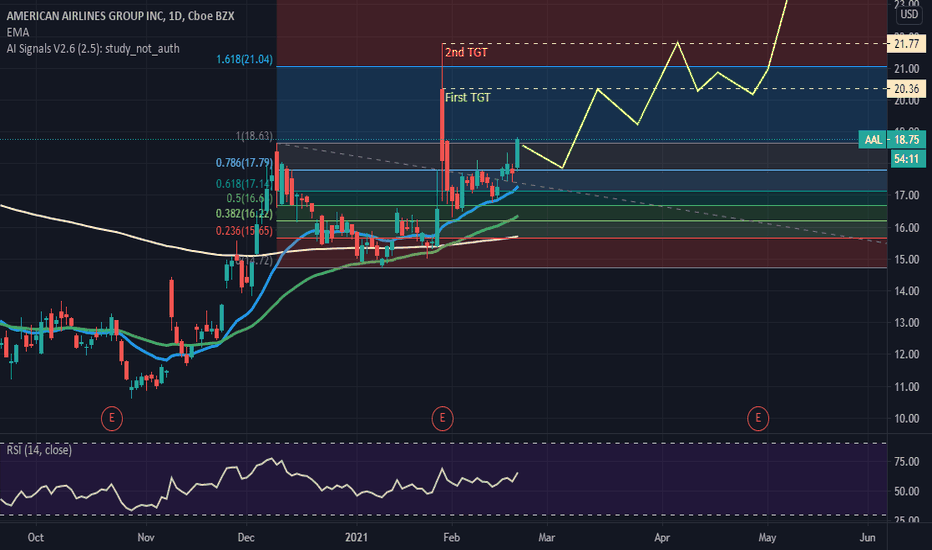Click the late-April earnings E marker
Viewport: 932px width, 550px height.
point(758,418)
